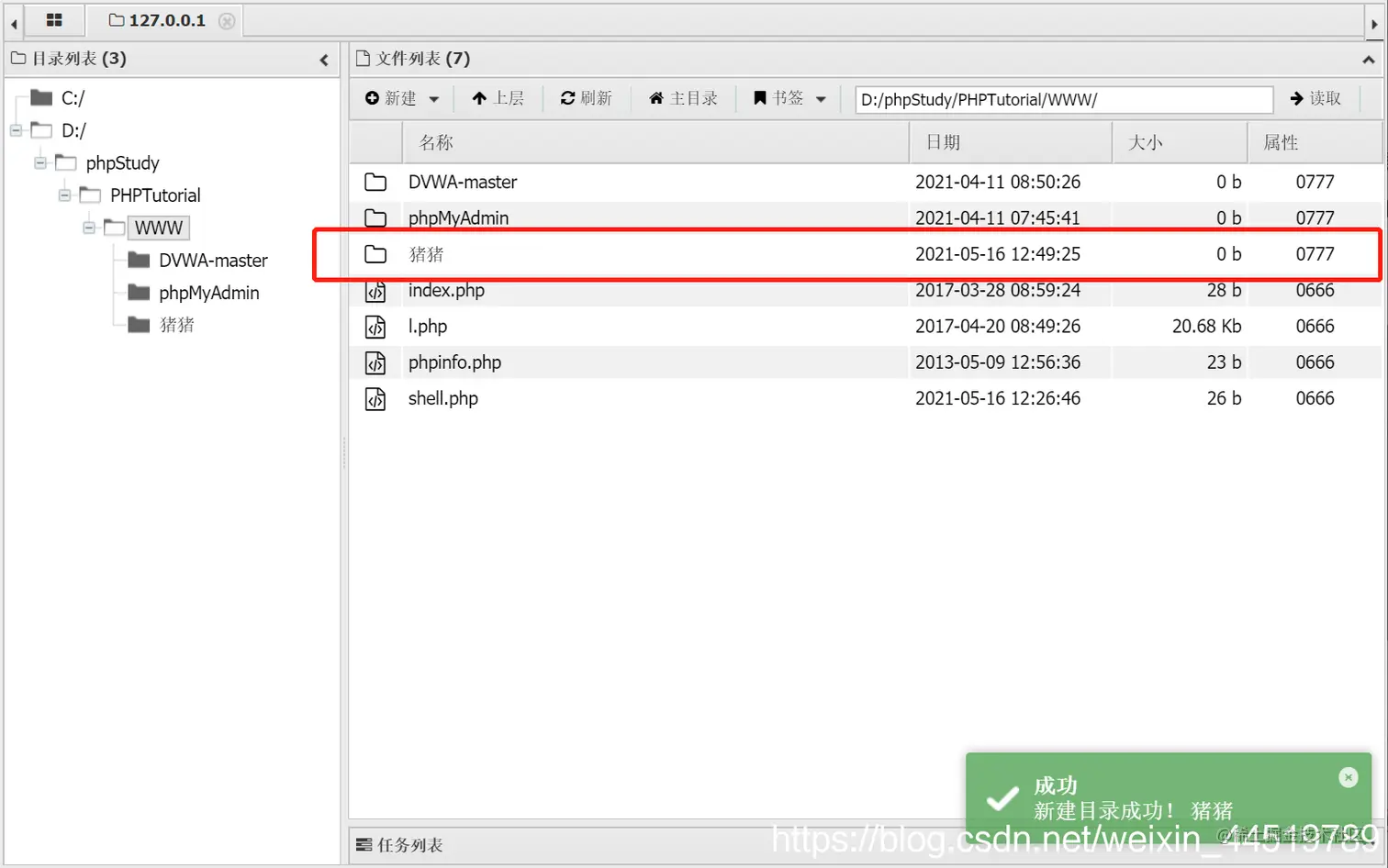1388x868 pixels.
Task: Collapse the 目录列表 panel chevron
Action: (324, 60)
